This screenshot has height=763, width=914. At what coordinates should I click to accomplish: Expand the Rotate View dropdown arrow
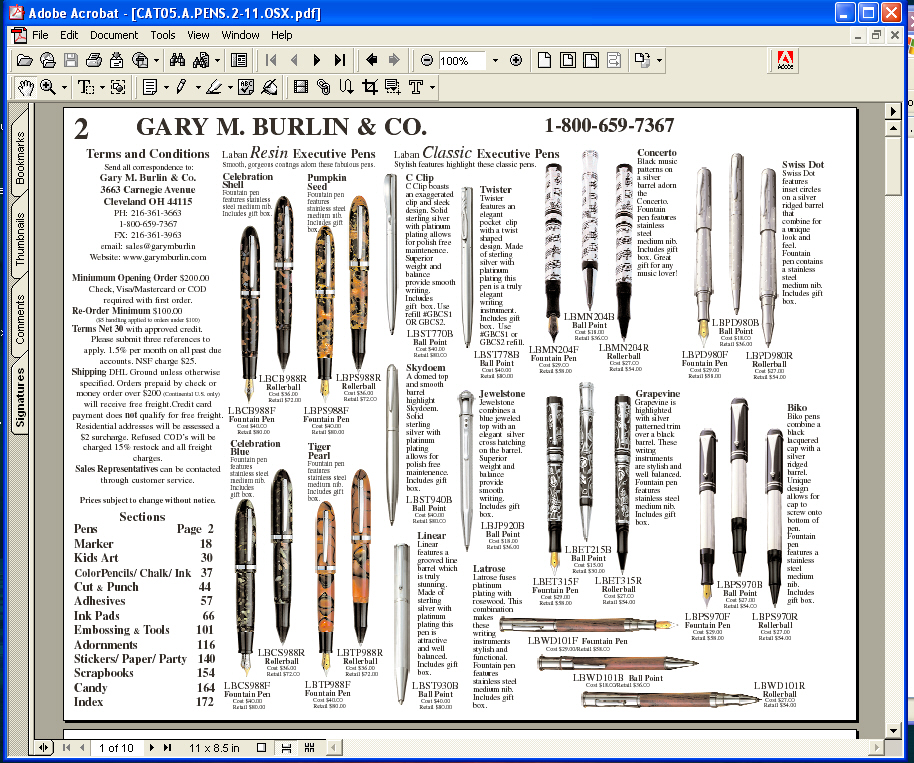tap(659, 60)
